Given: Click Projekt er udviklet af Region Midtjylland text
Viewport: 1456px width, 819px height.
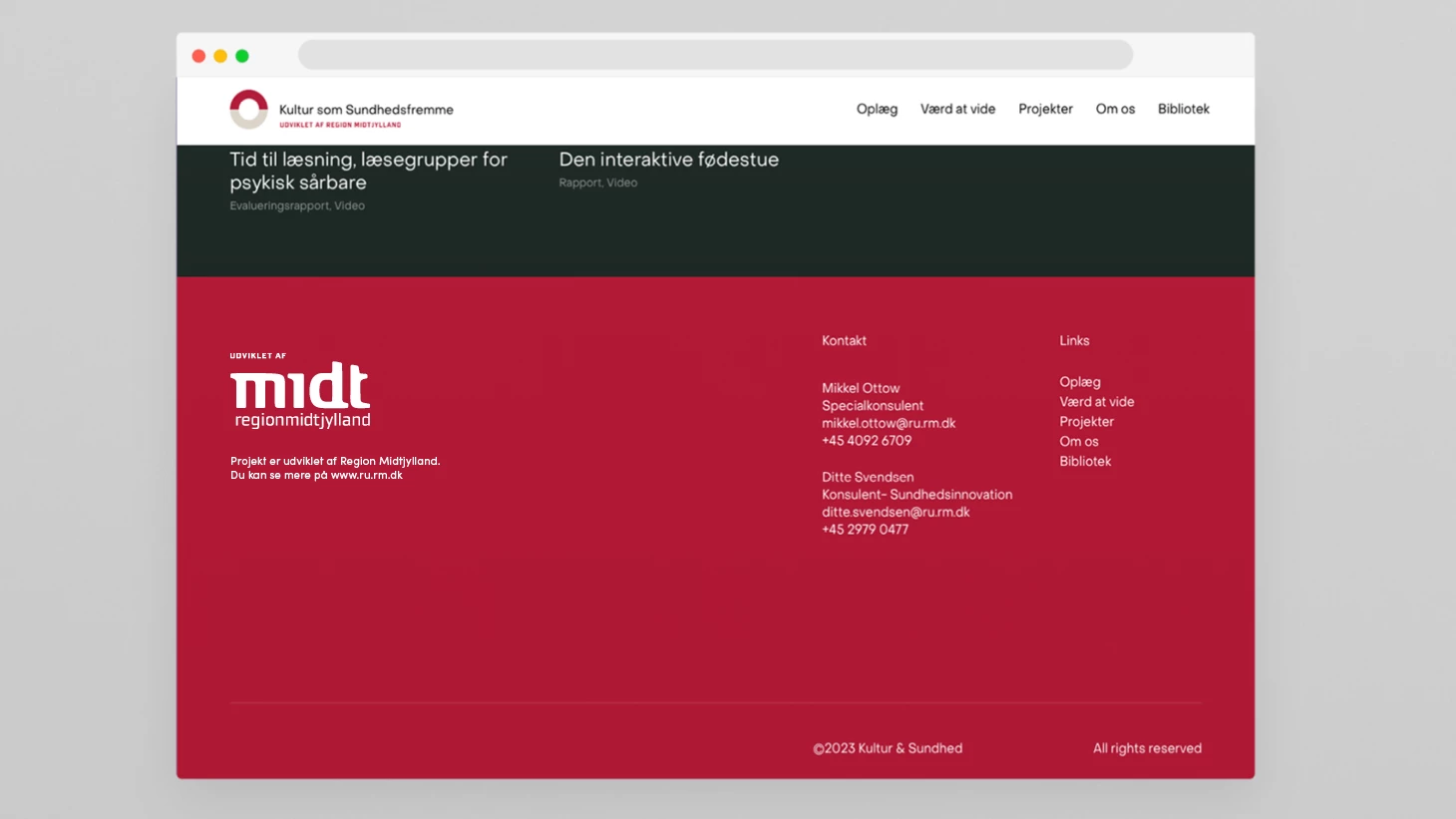Looking at the screenshot, I should point(335,461).
